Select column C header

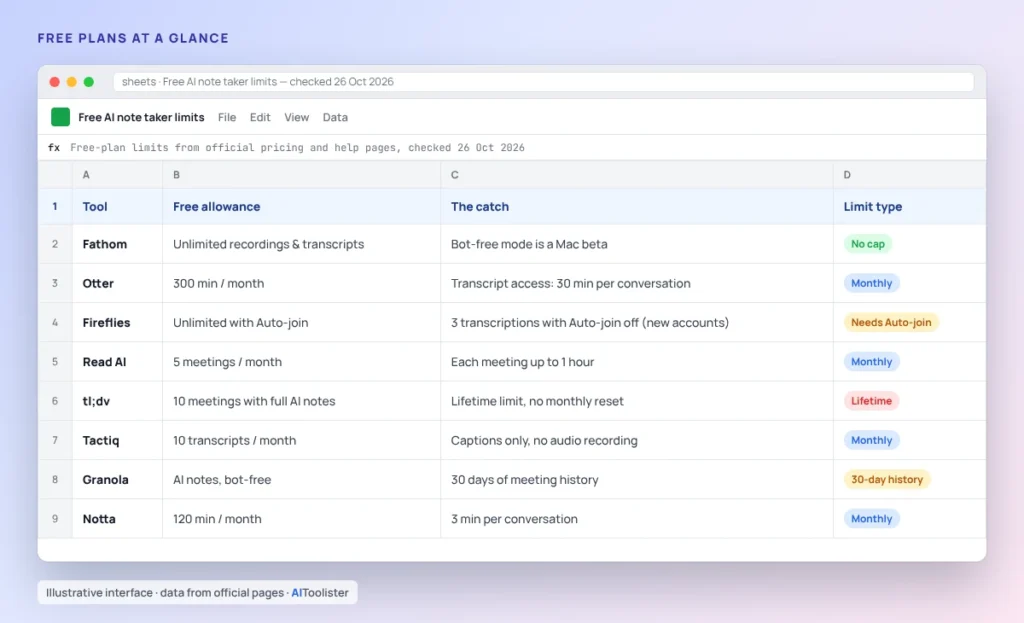(637, 175)
